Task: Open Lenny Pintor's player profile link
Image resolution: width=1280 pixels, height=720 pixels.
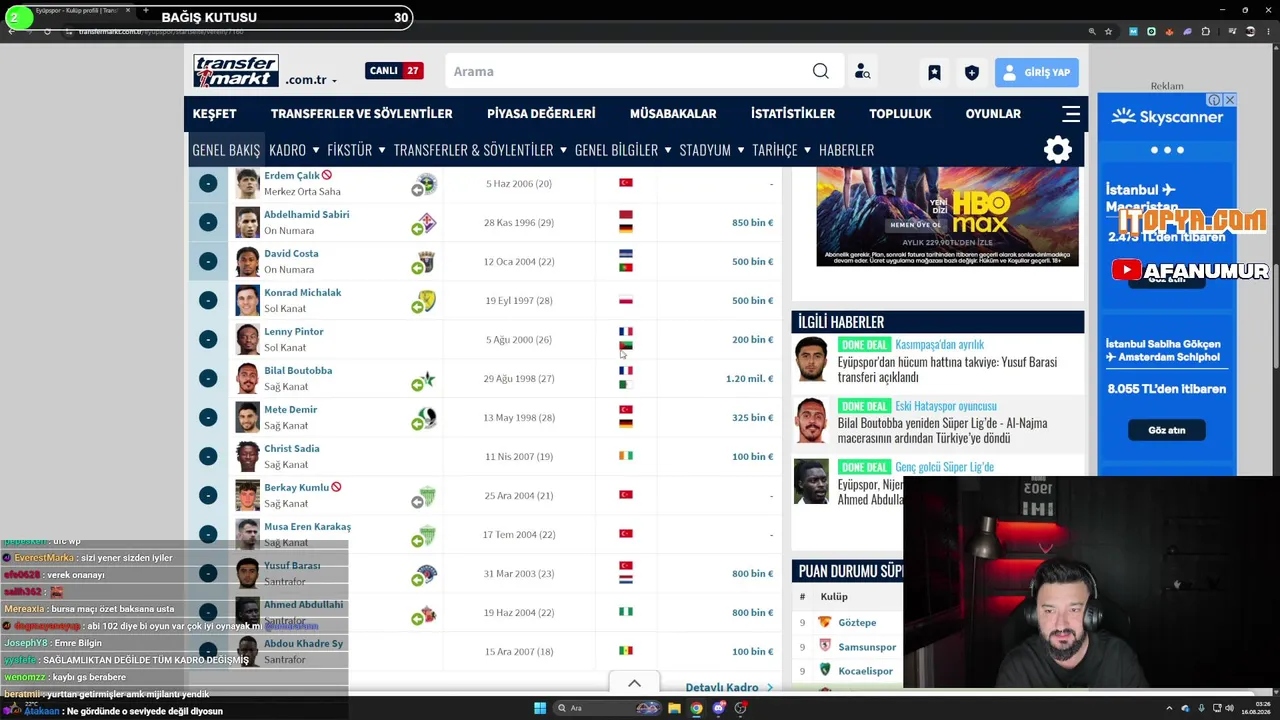Action: (x=294, y=331)
